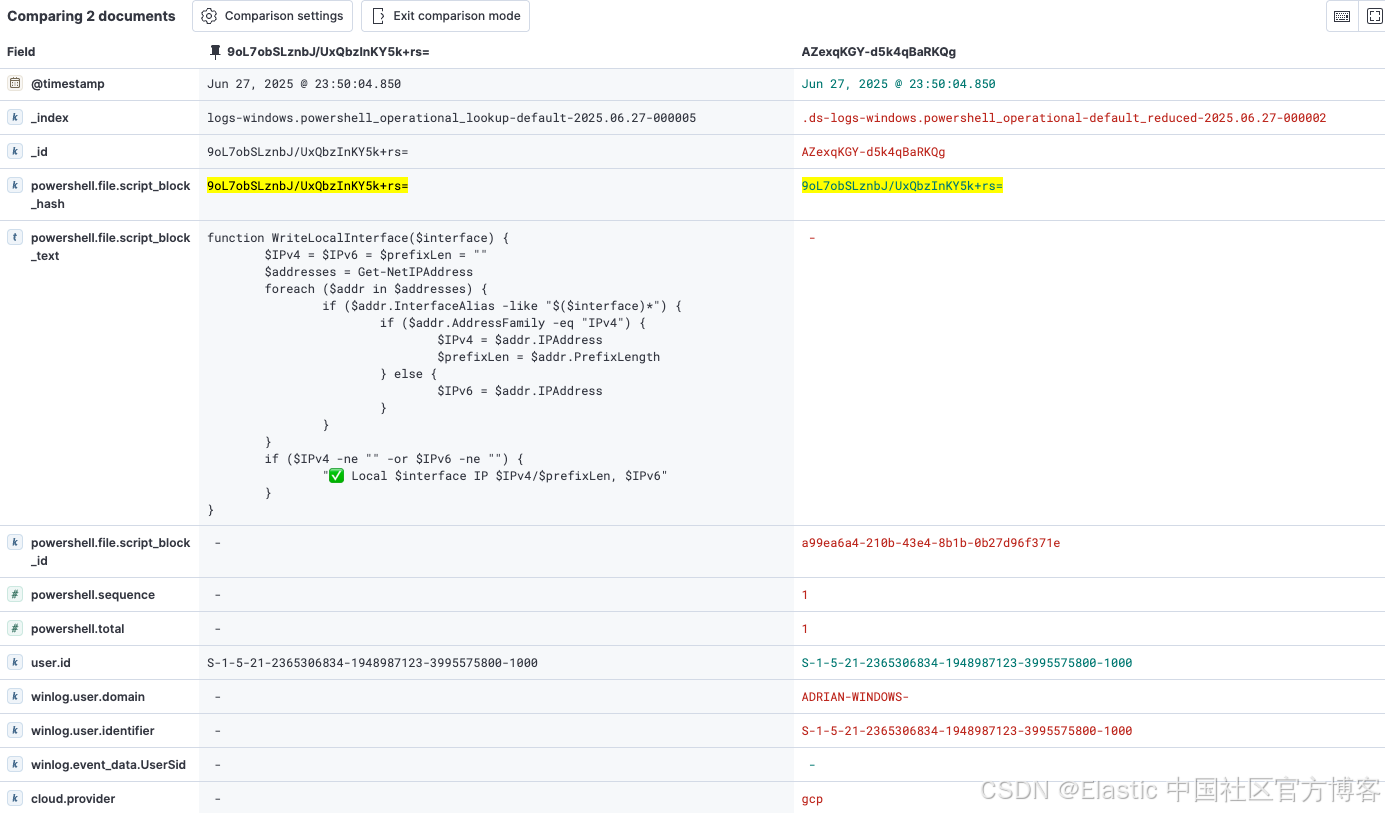Click powershell.sequence field name
Screen dimensions: 1385x813
tap(93, 595)
